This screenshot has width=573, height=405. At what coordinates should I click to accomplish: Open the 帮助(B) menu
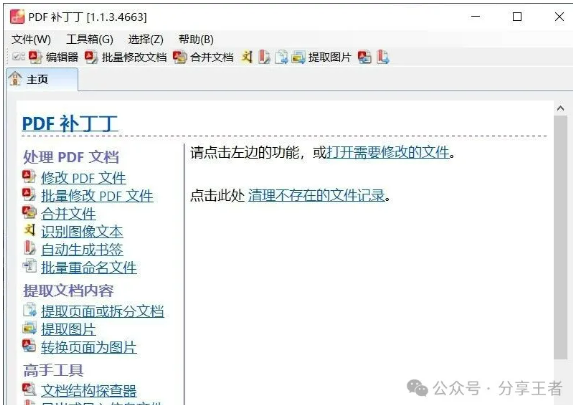point(196,39)
